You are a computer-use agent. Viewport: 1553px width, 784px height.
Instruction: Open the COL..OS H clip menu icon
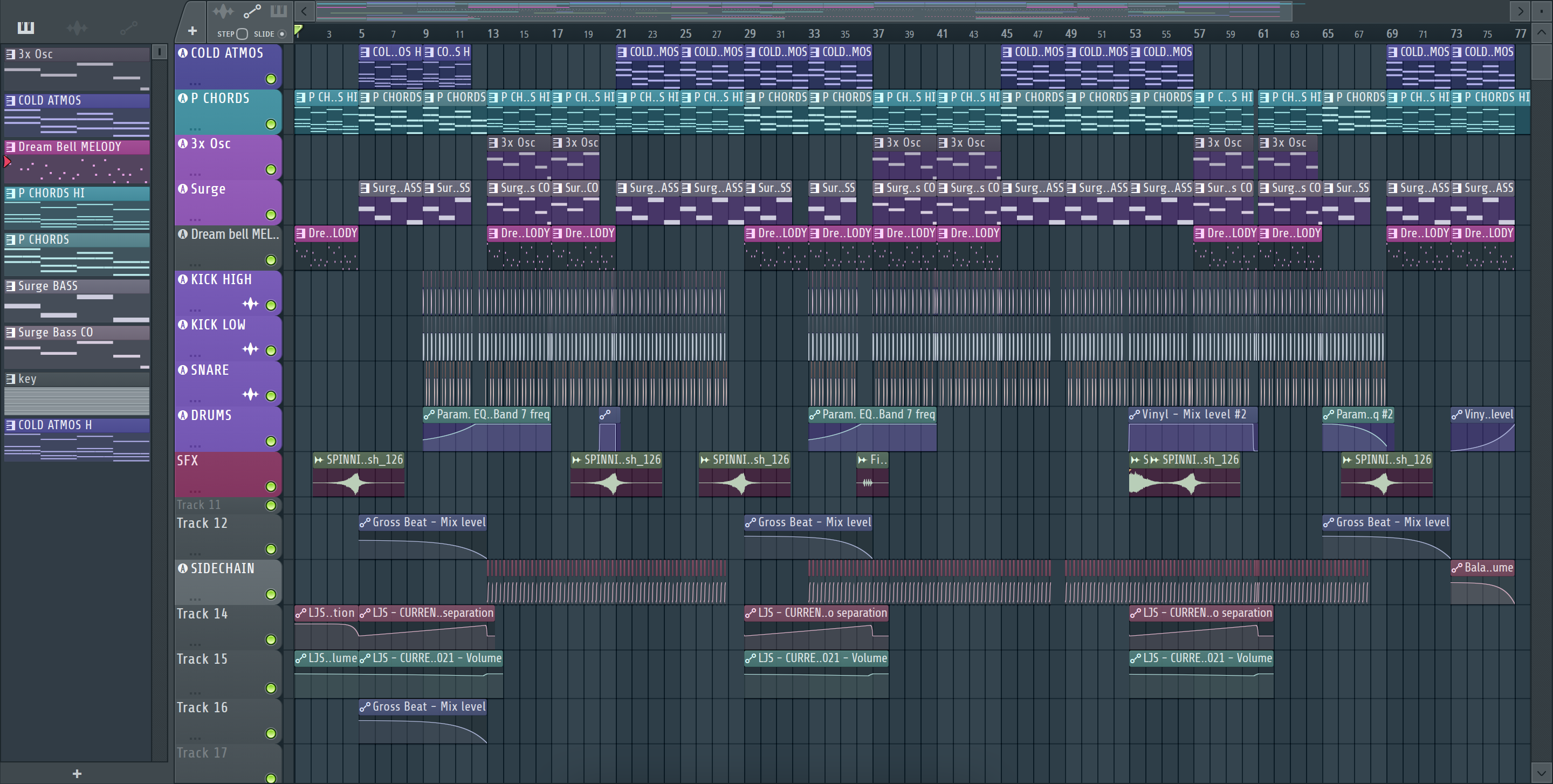click(365, 52)
